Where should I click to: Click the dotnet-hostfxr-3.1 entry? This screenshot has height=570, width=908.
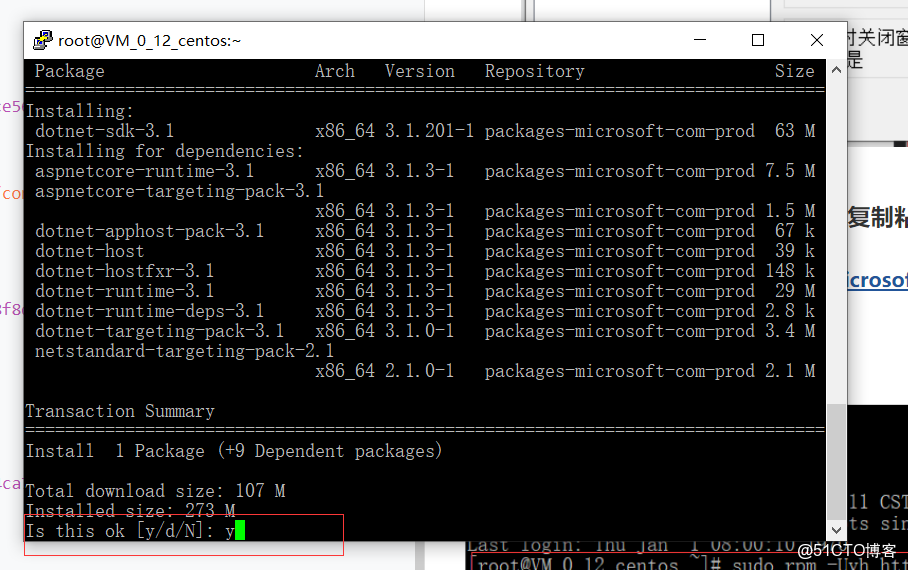point(125,271)
